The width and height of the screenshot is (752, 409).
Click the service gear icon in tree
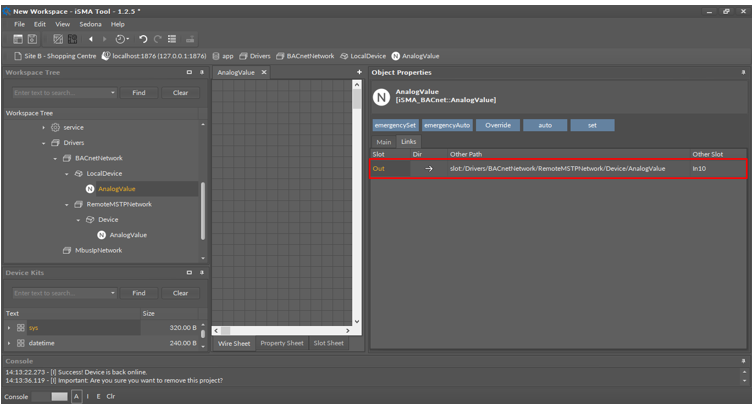tap(56, 128)
